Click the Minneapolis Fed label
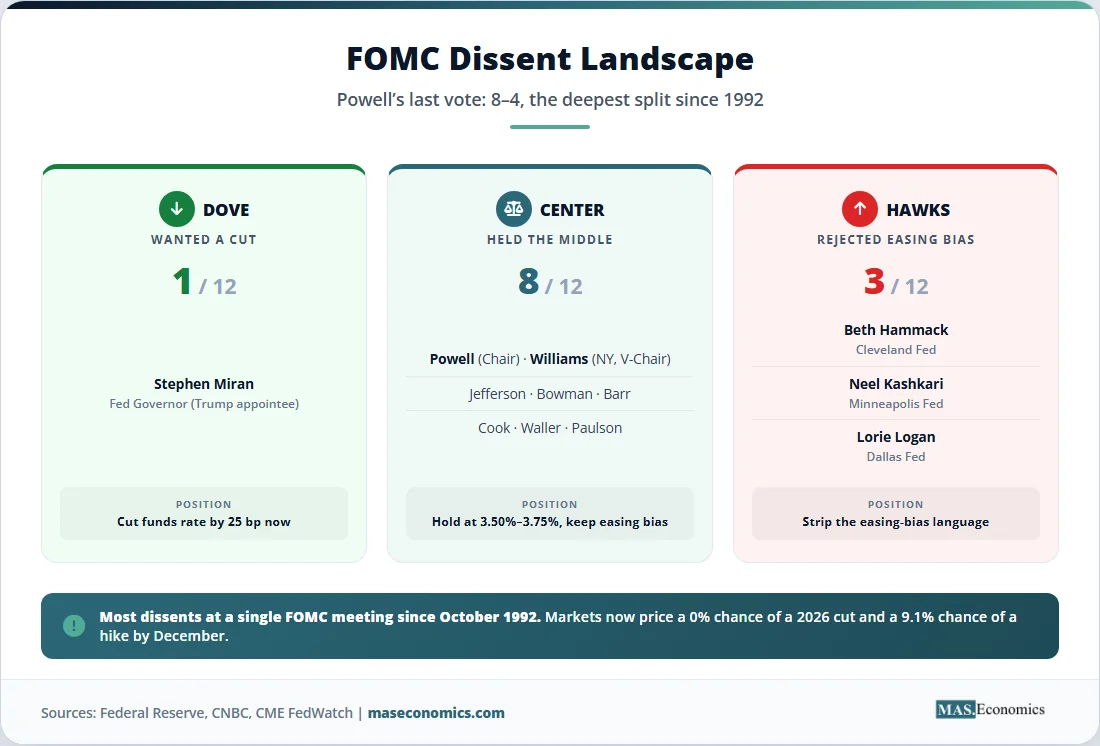 [x=896, y=404]
